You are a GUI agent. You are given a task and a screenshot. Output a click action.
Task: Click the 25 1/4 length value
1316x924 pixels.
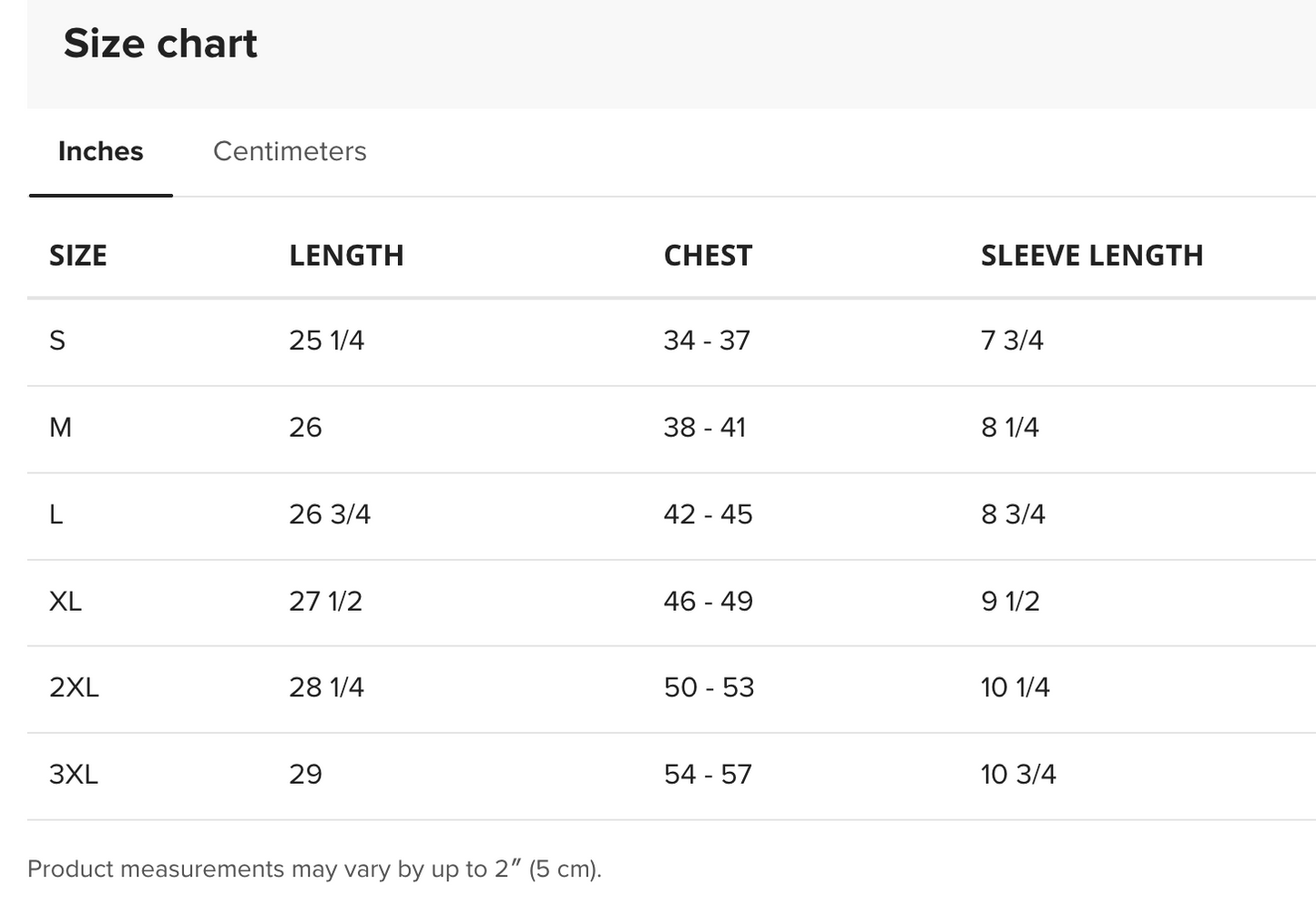pos(326,340)
